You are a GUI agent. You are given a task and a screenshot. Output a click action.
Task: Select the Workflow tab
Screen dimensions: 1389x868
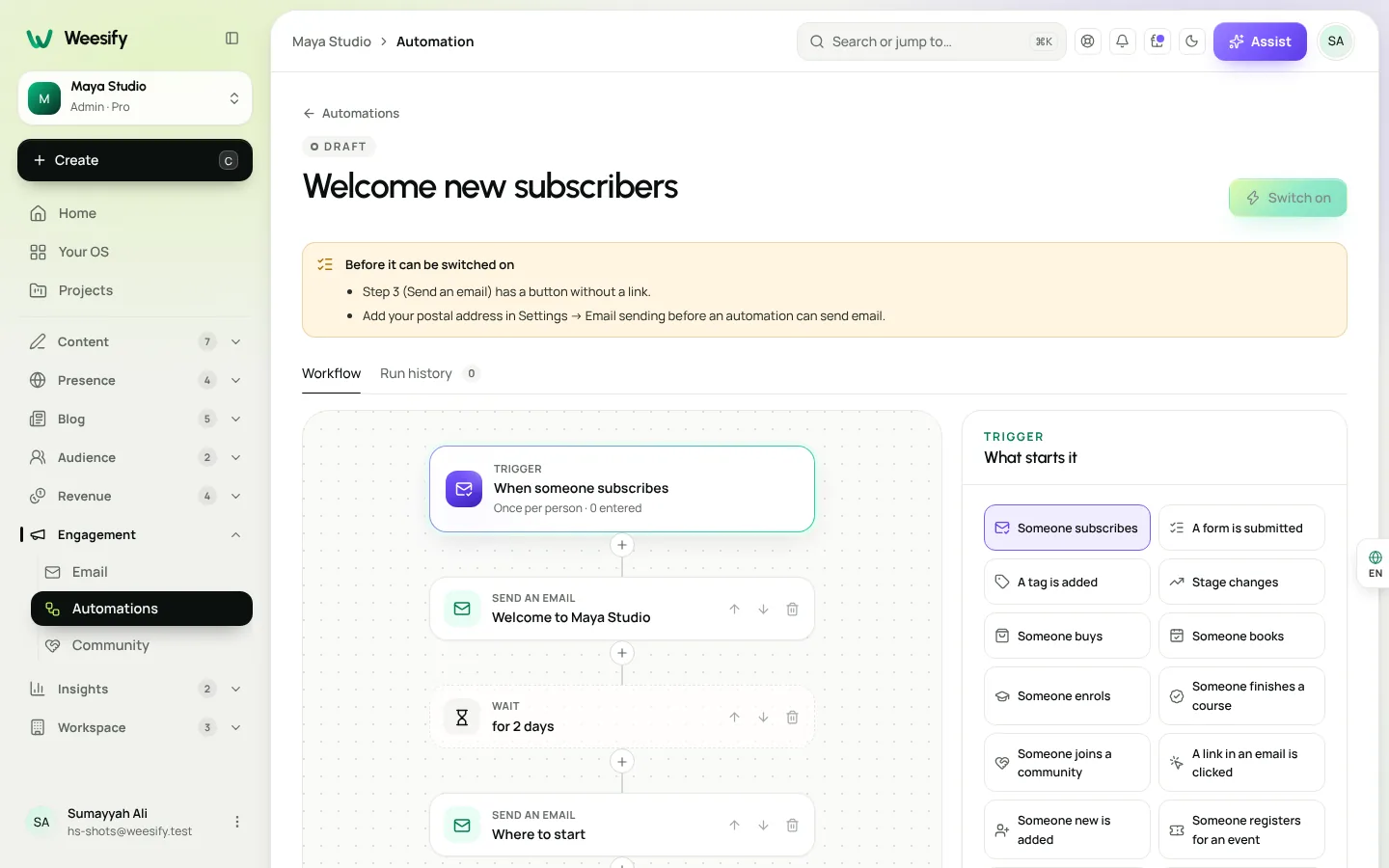point(331,373)
